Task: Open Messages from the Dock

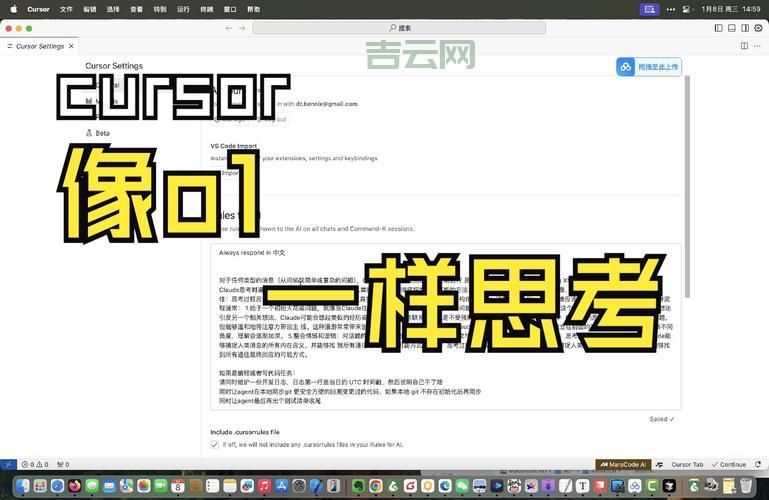Action: [x=92, y=486]
